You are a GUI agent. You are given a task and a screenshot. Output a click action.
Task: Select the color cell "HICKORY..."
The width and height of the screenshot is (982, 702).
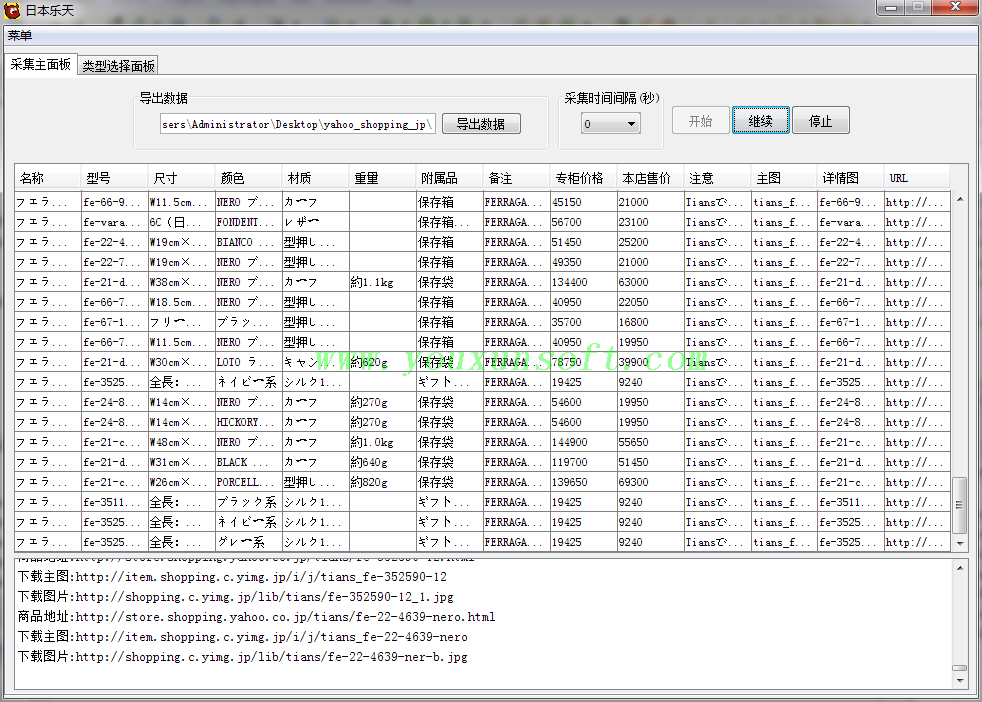coord(249,423)
